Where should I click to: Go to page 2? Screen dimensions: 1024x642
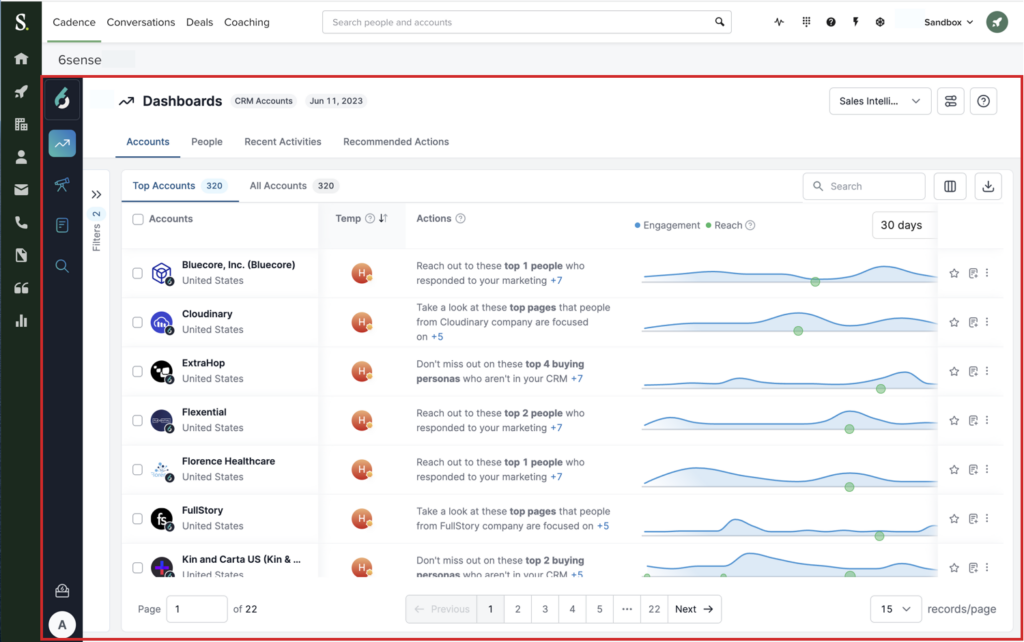[518, 609]
